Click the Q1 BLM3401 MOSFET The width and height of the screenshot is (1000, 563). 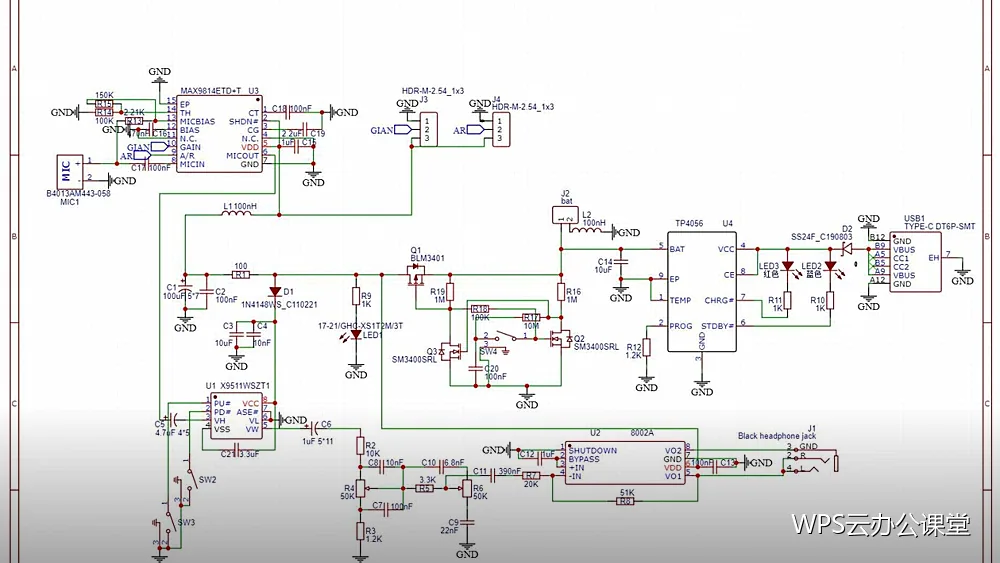pos(418,276)
